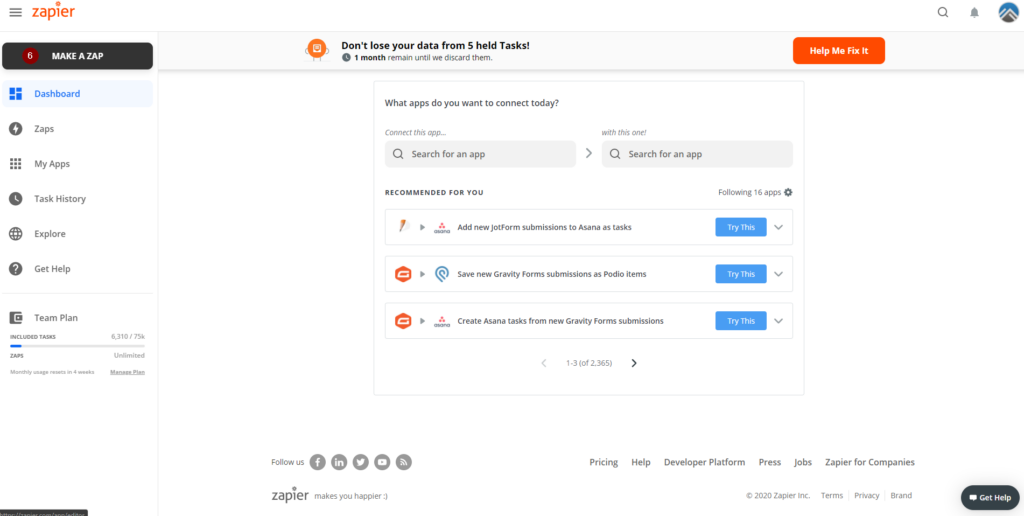1024x516 pixels.
Task: Click the Team Plan wallet icon
Action: pyautogui.click(x=16, y=317)
